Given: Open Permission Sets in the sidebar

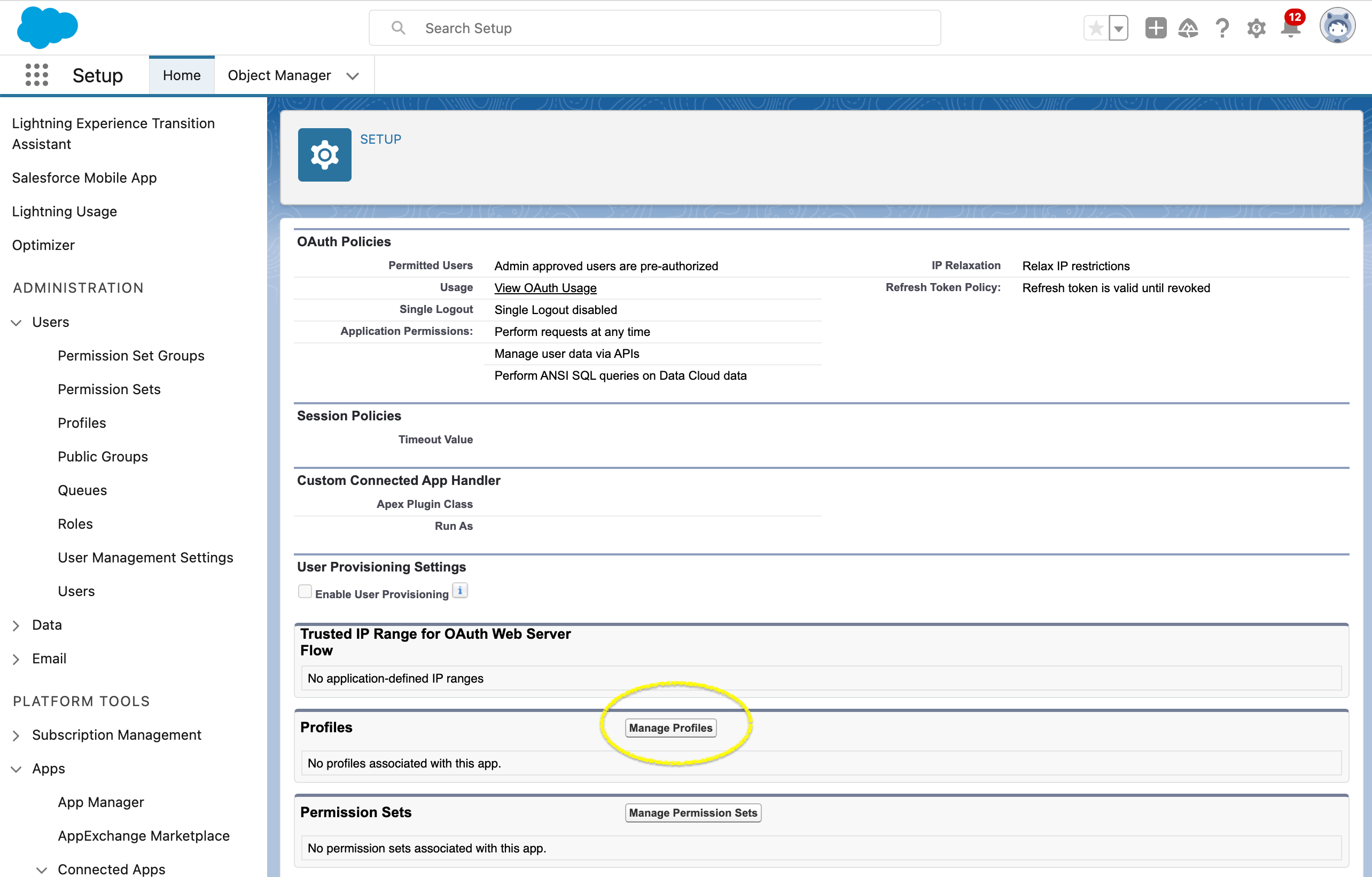Looking at the screenshot, I should tap(110, 389).
